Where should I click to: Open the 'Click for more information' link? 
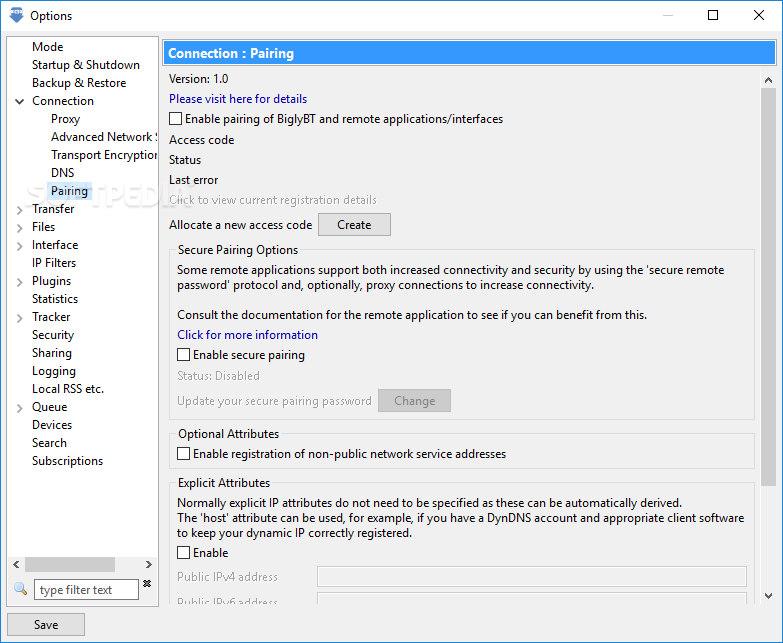click(247, 334)
